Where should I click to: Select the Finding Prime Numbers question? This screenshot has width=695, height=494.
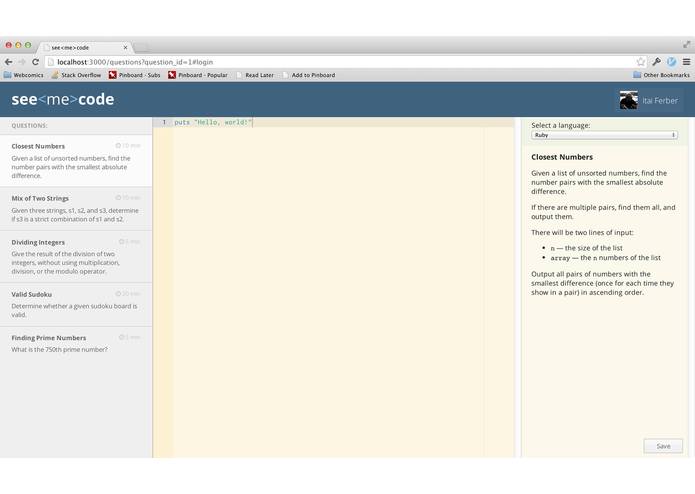coord(76,343)
